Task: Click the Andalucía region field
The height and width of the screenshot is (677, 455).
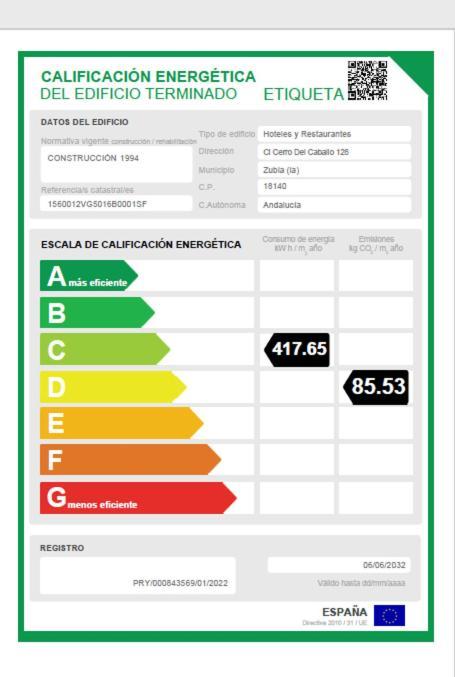Action: click(x=334, y=205)
